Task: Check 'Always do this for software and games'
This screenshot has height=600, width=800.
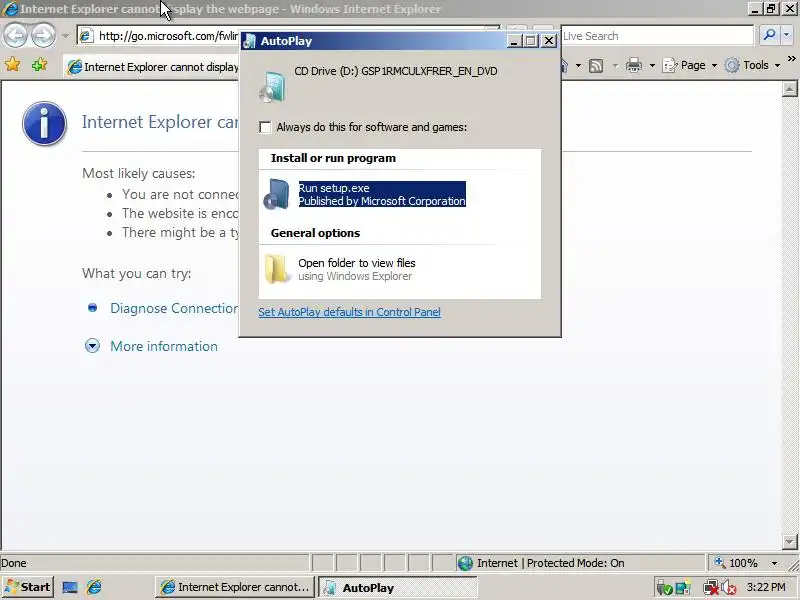Action: 265,127
